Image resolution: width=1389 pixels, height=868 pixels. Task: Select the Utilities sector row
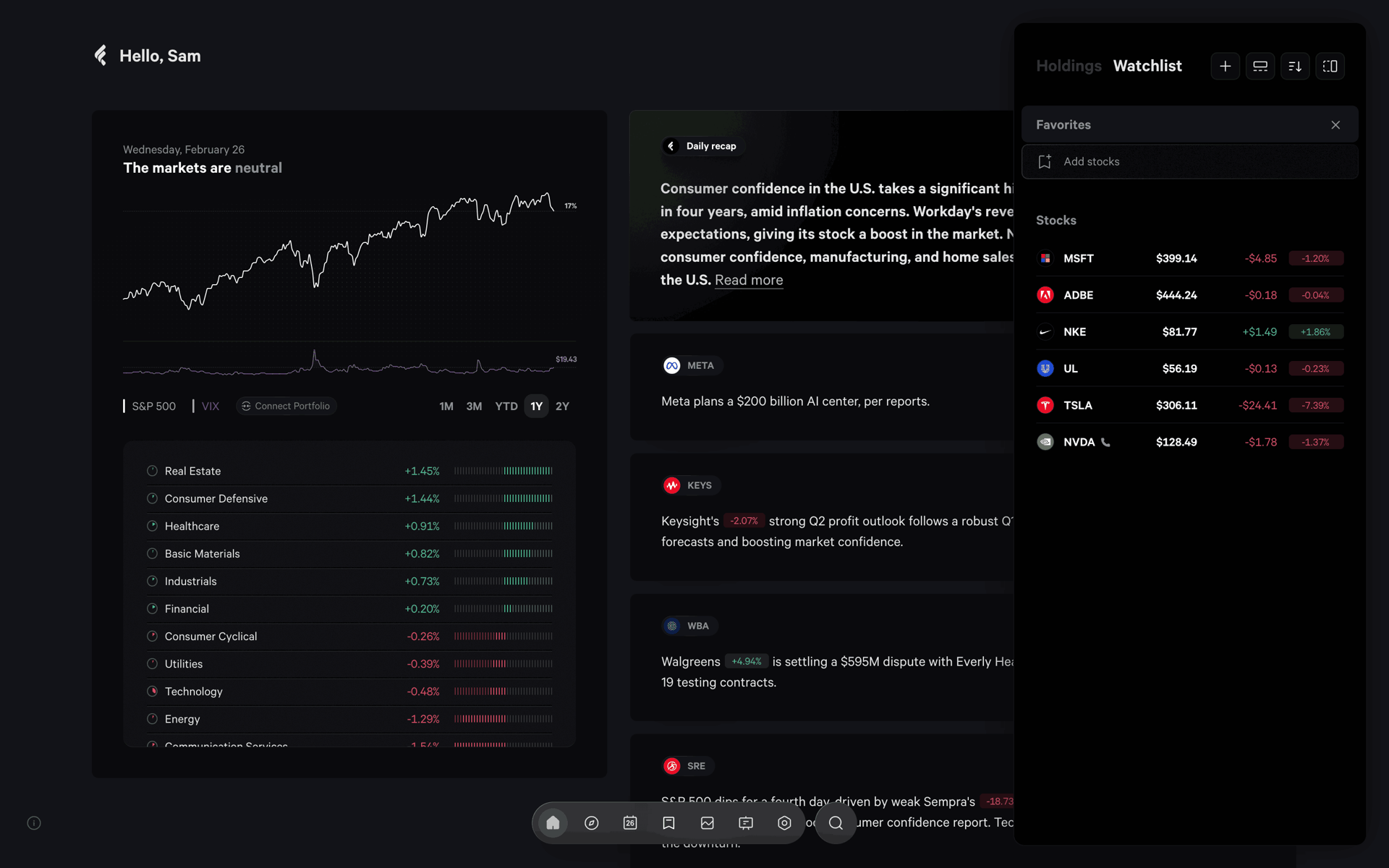[x=349, y=664]
